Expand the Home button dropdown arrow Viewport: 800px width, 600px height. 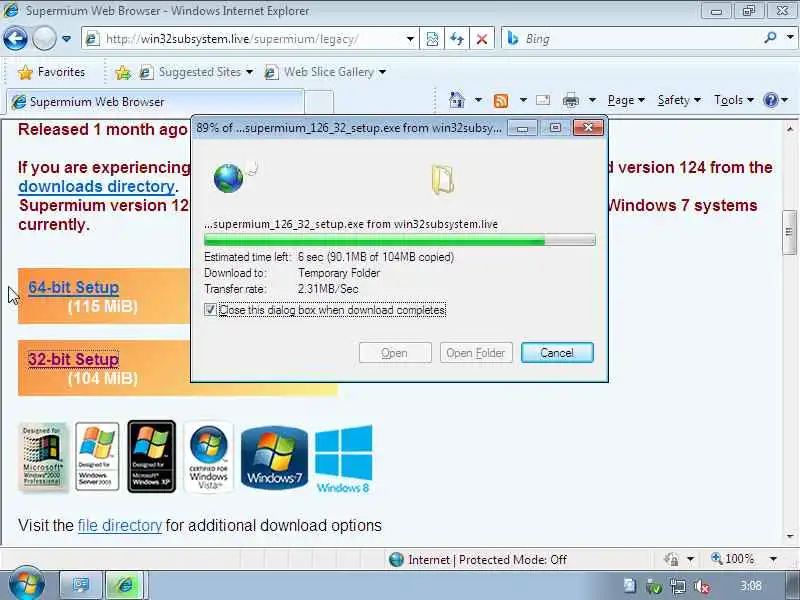(478, 100)
